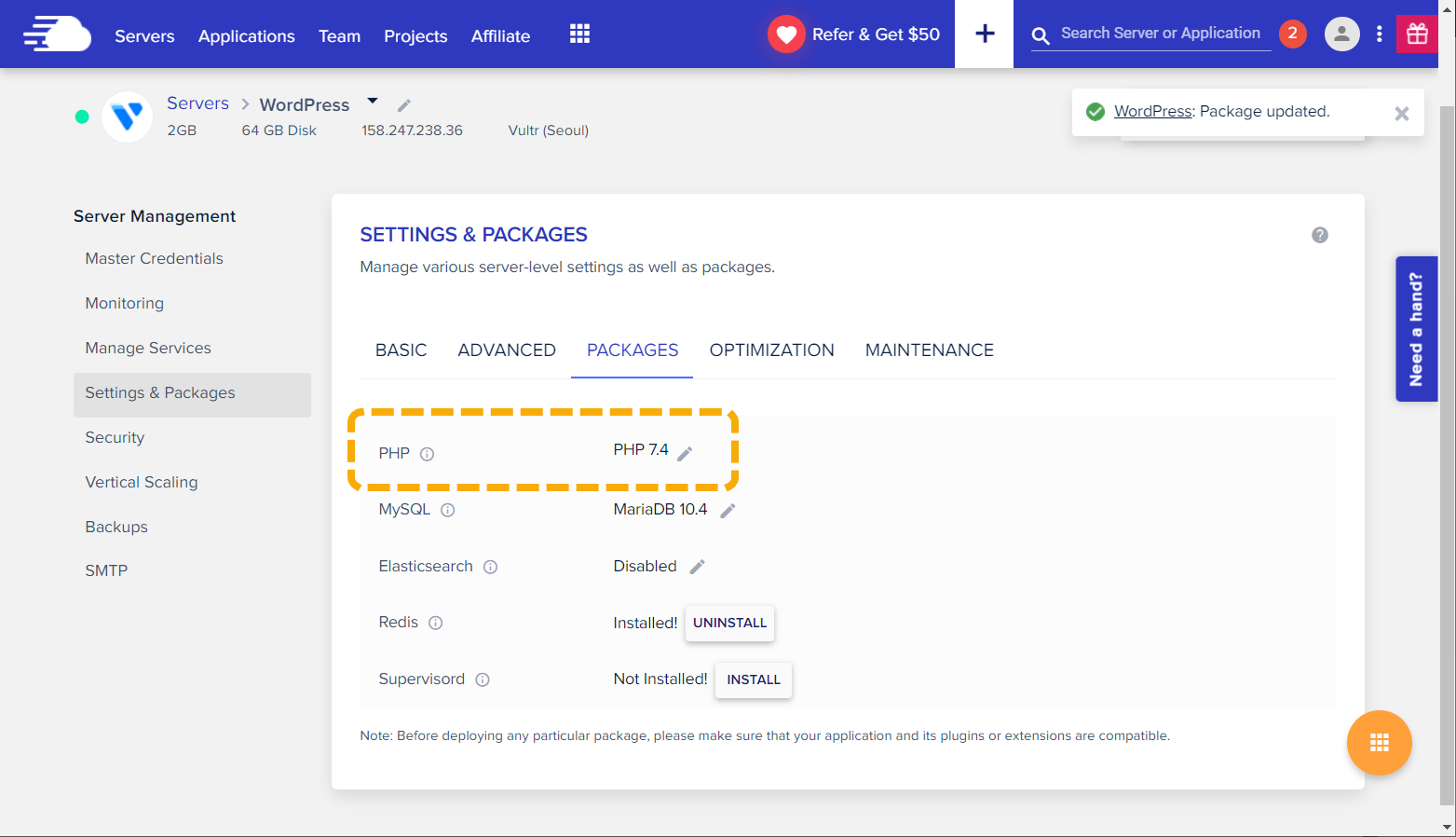Edit the PHP 7.4 version
This screenshot has width=1456, height=837.
coord(685,453)
